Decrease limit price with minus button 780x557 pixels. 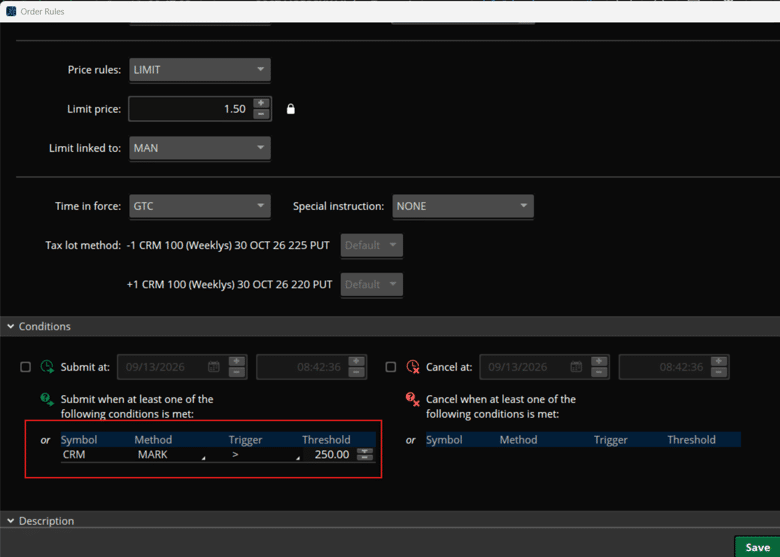(261, 114)
